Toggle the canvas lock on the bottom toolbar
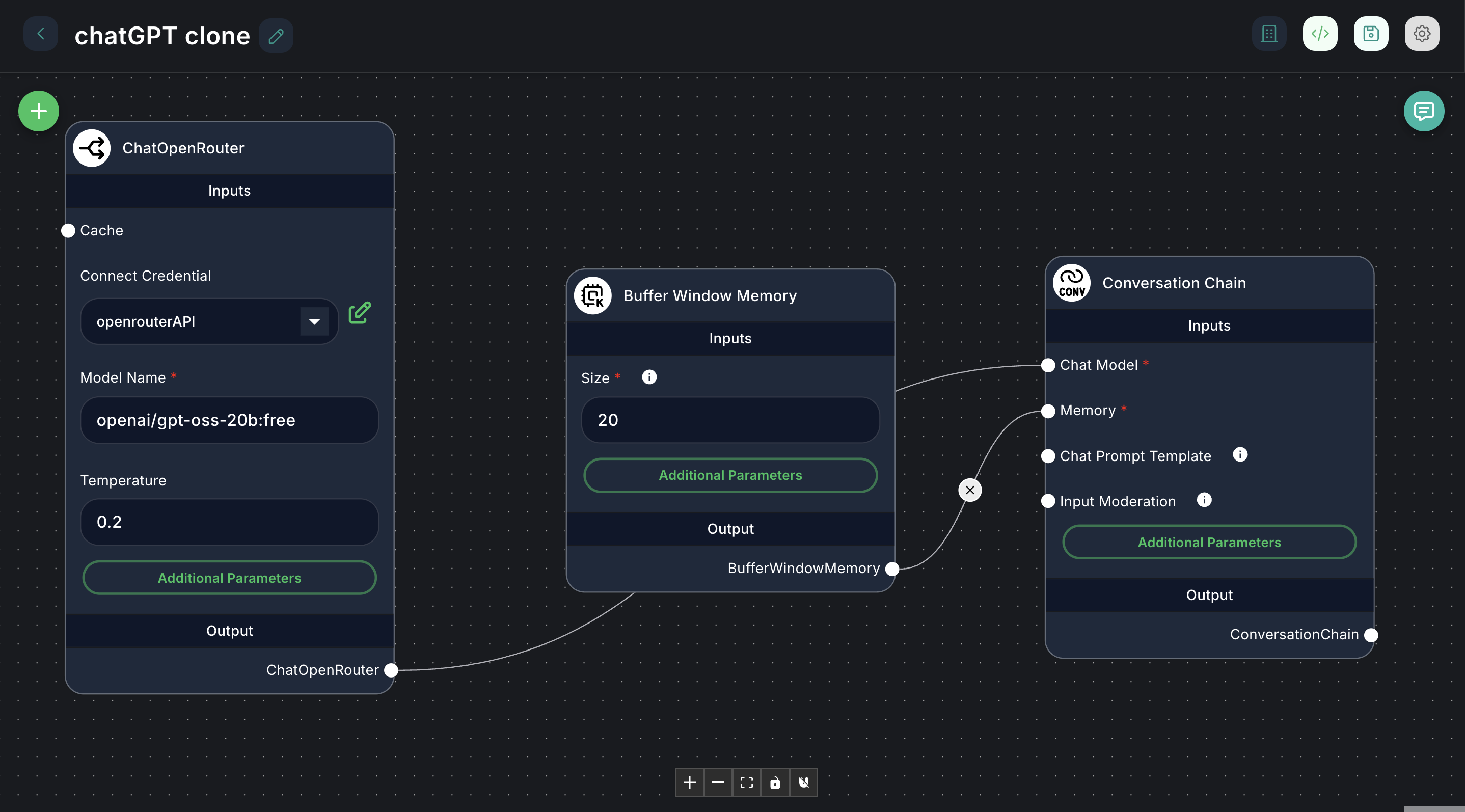Image resolution: width=1465 pixels, height=812 pixels. [775, 782]
